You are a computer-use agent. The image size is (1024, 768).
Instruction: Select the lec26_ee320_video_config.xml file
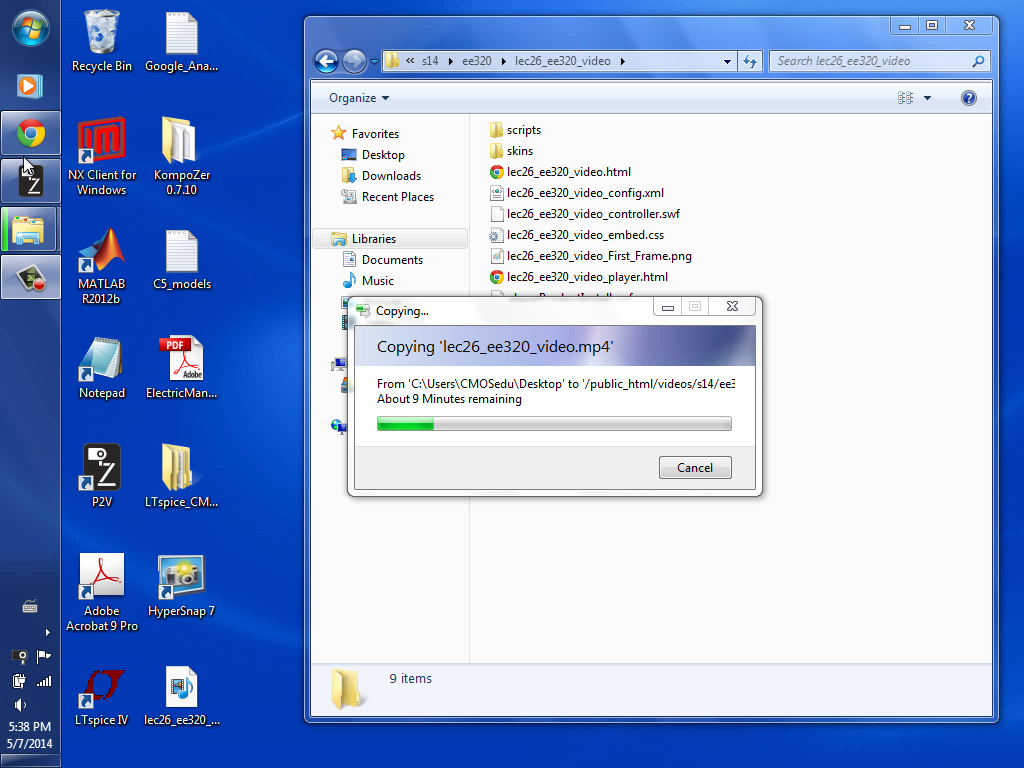point(585,193)
